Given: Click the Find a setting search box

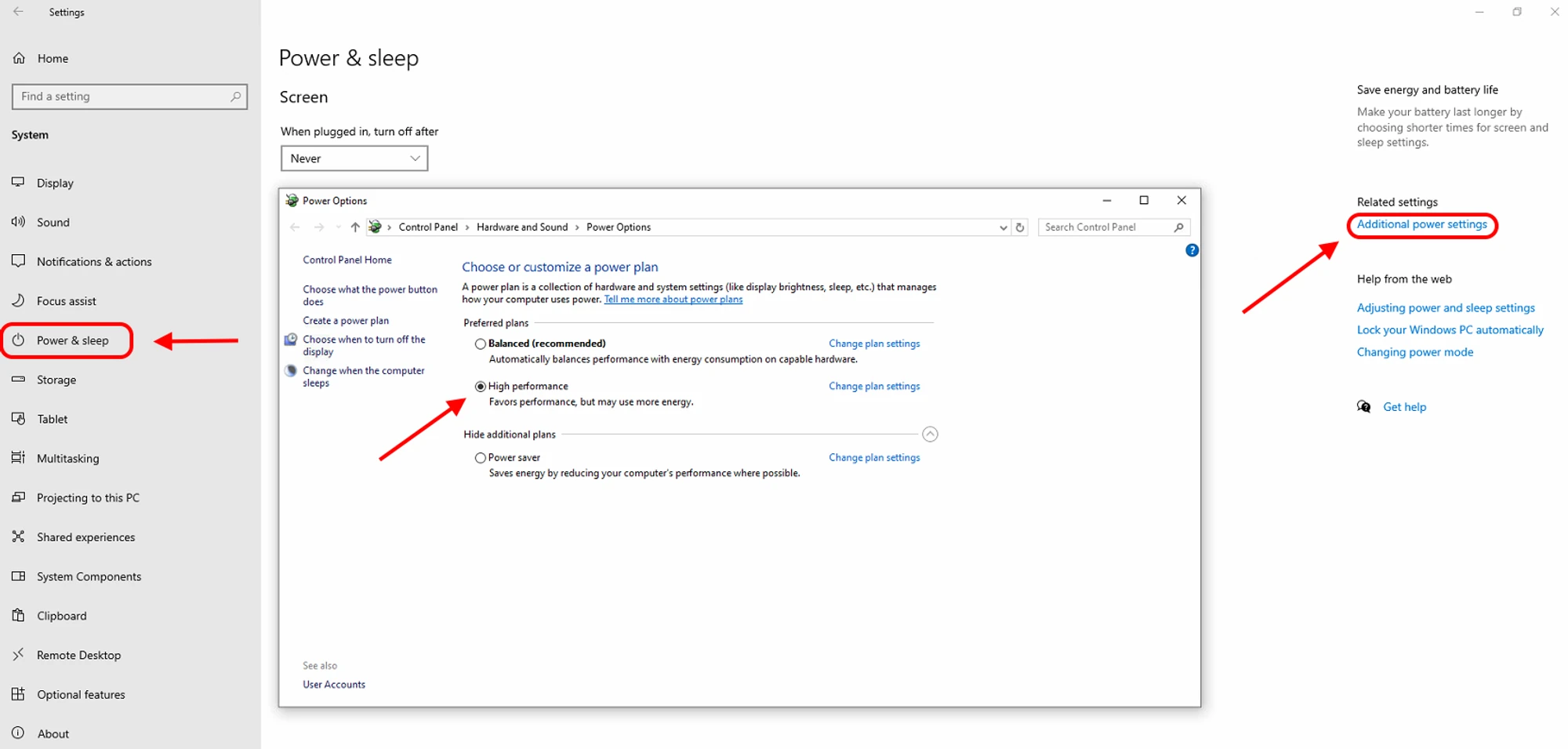Looking at the screenshot, I should click(122, 96).
